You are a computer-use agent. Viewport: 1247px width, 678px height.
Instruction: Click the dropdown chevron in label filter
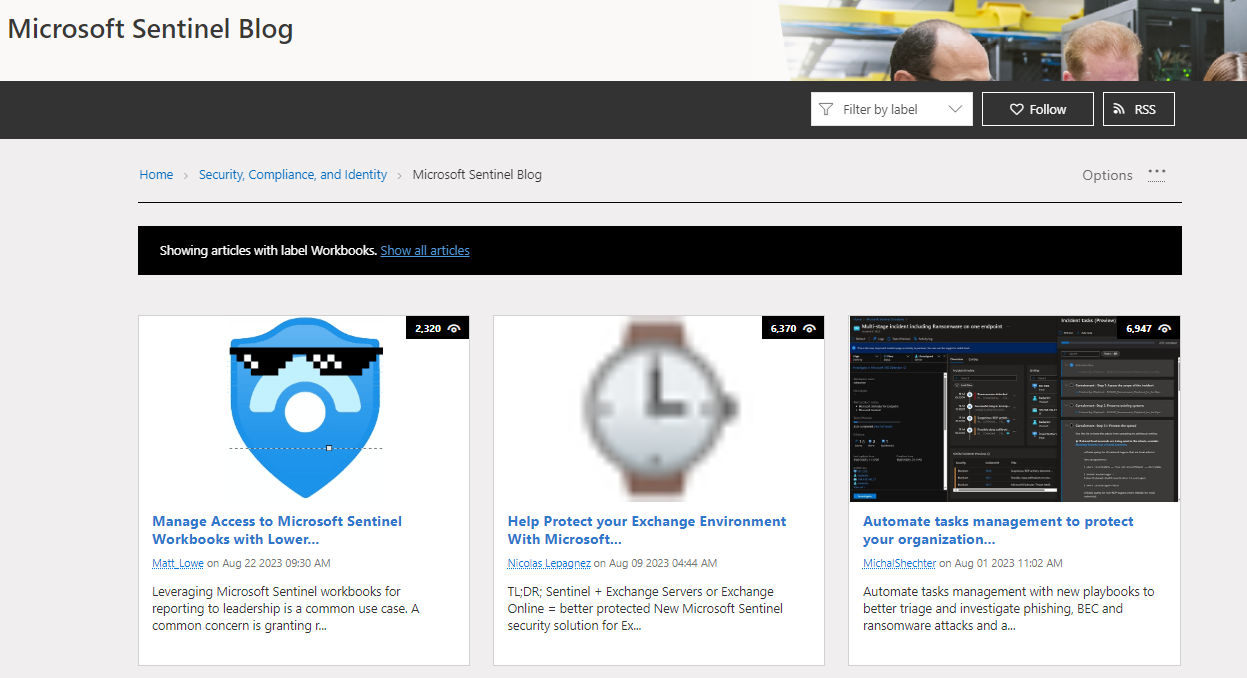955,110
